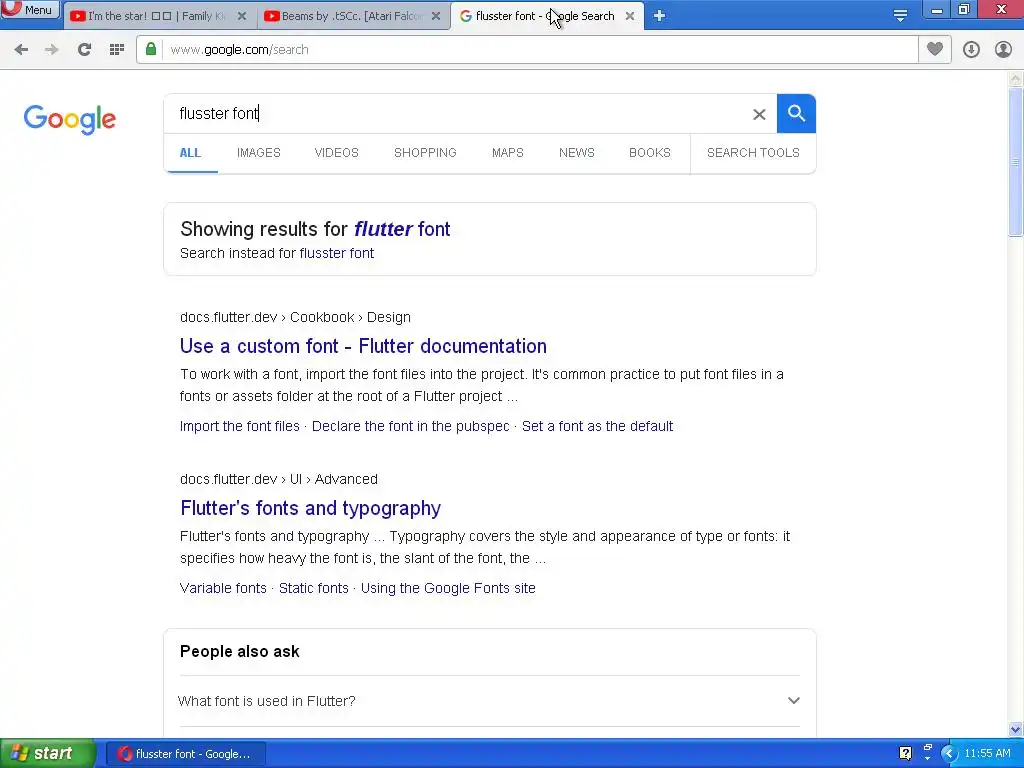Close the Beams by .tSCc. tab
Viewport: 1024px width, 768px height.
point(436,16)
